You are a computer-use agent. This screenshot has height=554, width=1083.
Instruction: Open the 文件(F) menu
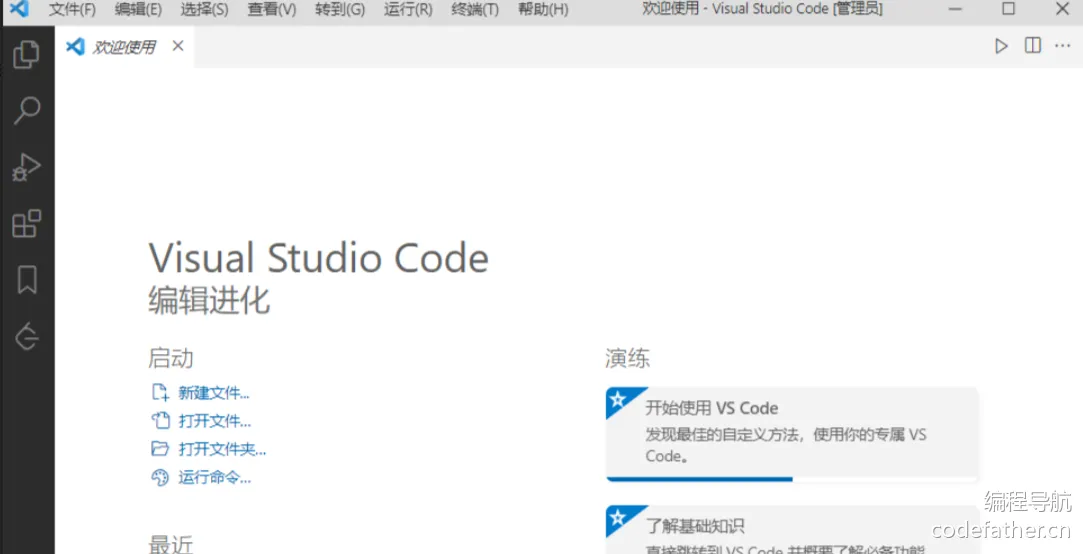point(73,10)
